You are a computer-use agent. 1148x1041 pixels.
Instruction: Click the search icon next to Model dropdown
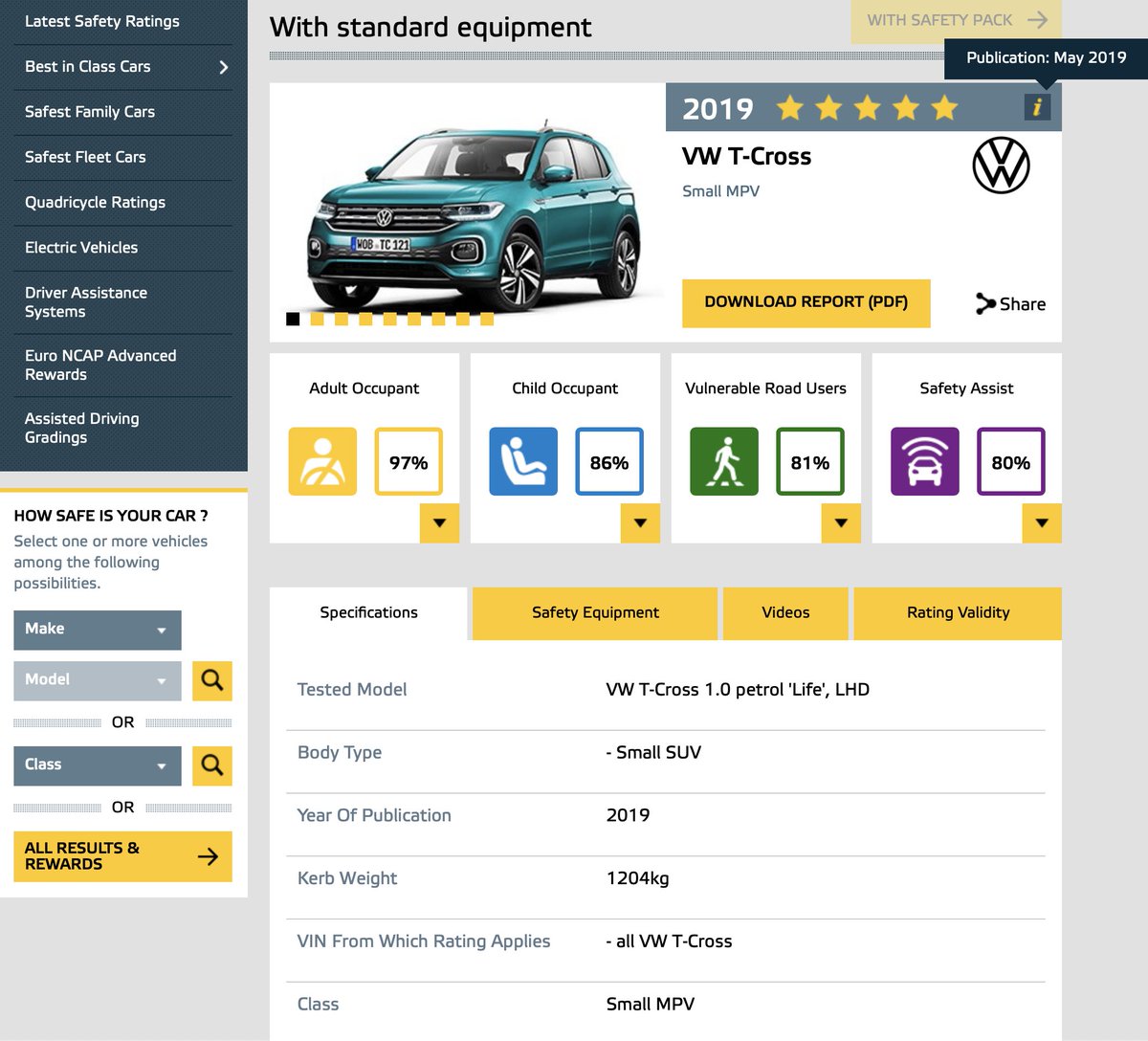tap(212, 680)
